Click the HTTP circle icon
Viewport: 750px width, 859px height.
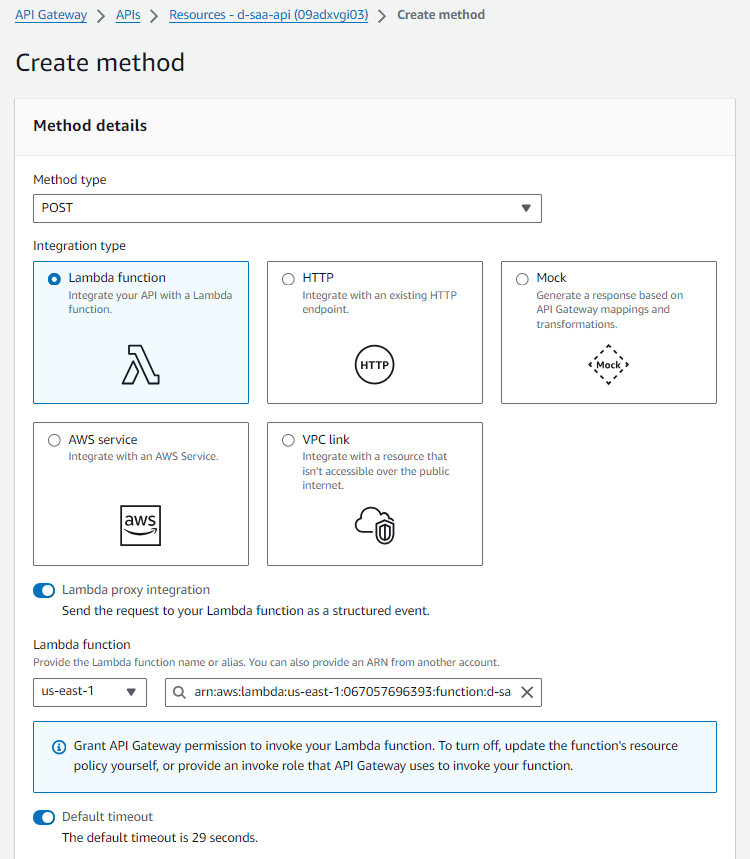[375, 365]
